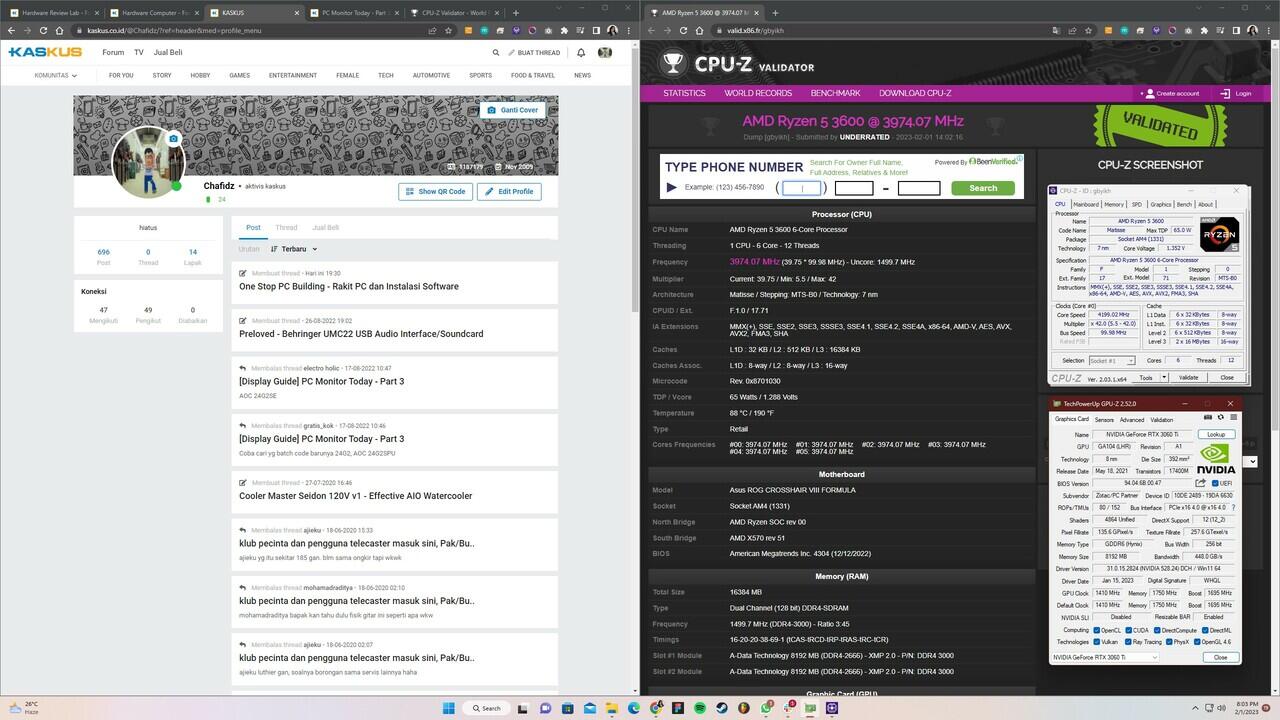Click the Login link on CPU-Z Validator
Image resolution: width=1280 pixels, height=720 pixels.
[x=1236, y=93]
